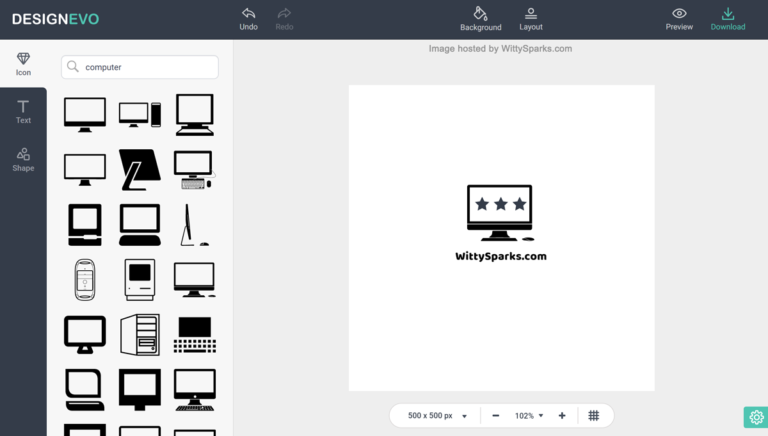Select the server tower case icon
The width and height of the screenshot is (768, 436).
point(140,335)
